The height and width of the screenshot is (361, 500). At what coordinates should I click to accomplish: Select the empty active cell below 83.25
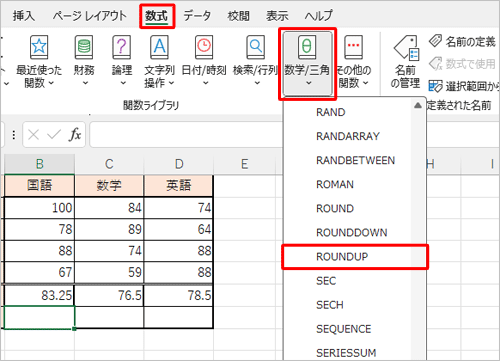(39, 317)
